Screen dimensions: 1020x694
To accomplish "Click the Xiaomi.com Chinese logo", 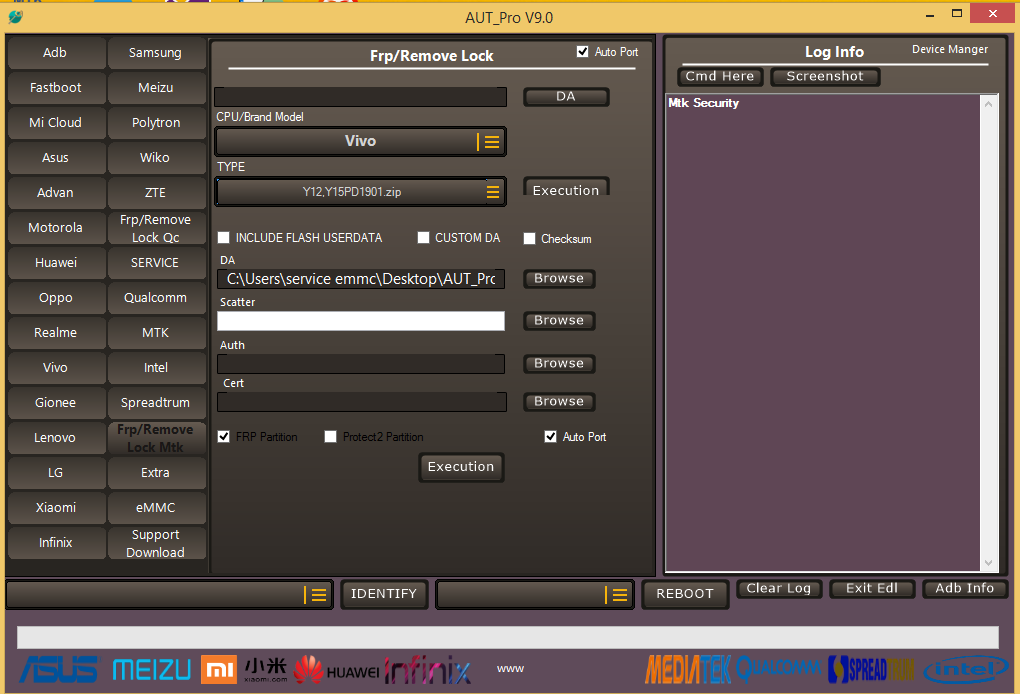I will coord(266,669).
